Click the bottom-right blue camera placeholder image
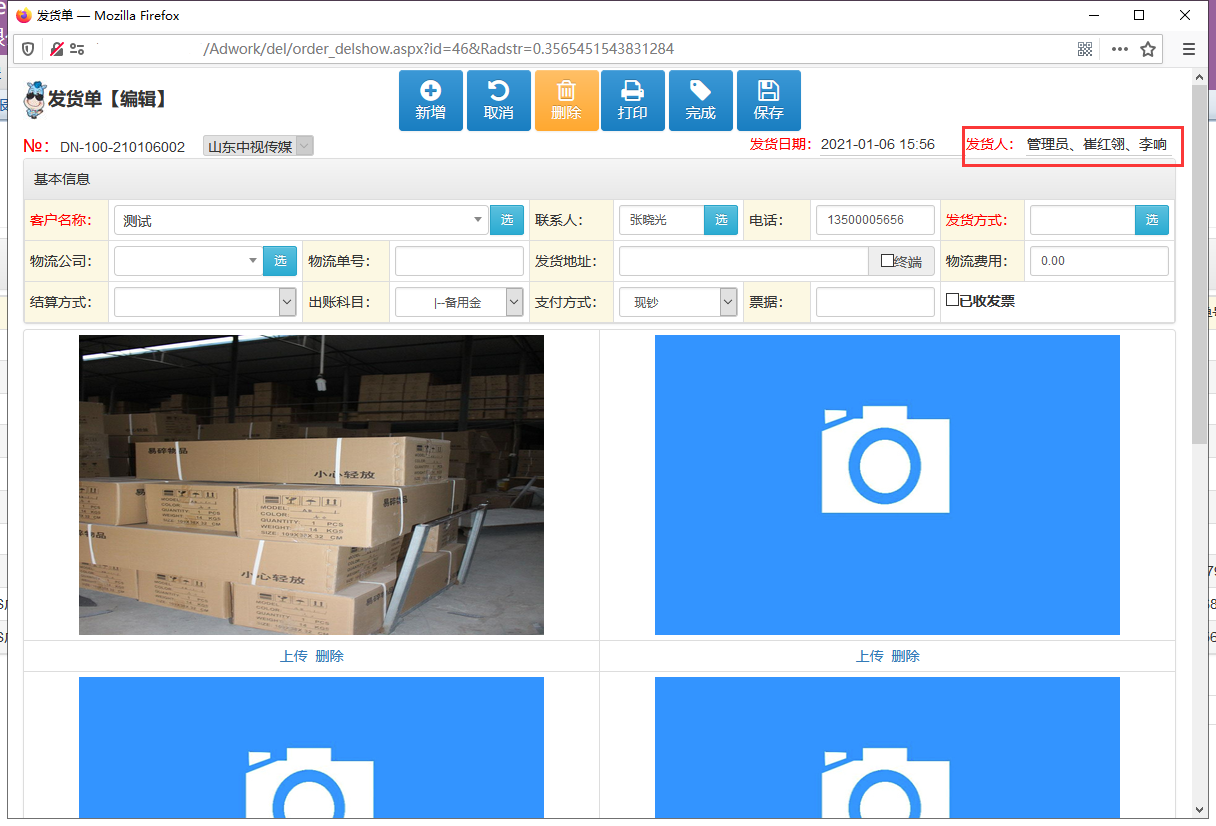The image size is (1216, 826). point(887,747)
